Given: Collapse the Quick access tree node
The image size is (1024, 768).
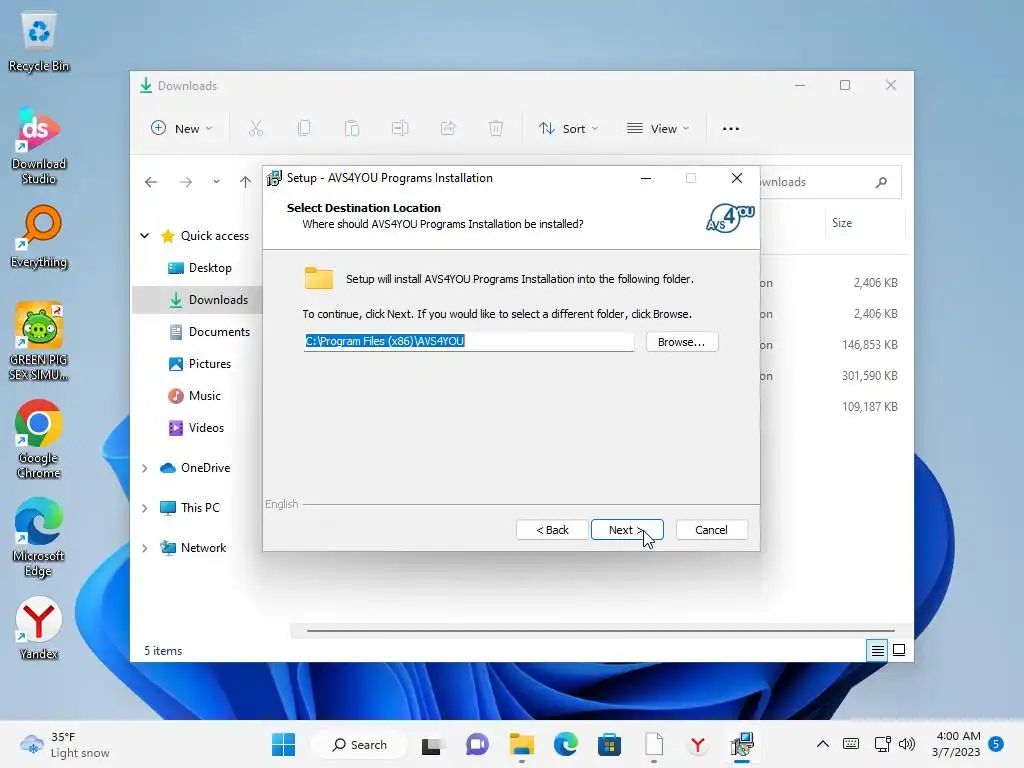Looking at the screenshot, I should tap(145, 236).
